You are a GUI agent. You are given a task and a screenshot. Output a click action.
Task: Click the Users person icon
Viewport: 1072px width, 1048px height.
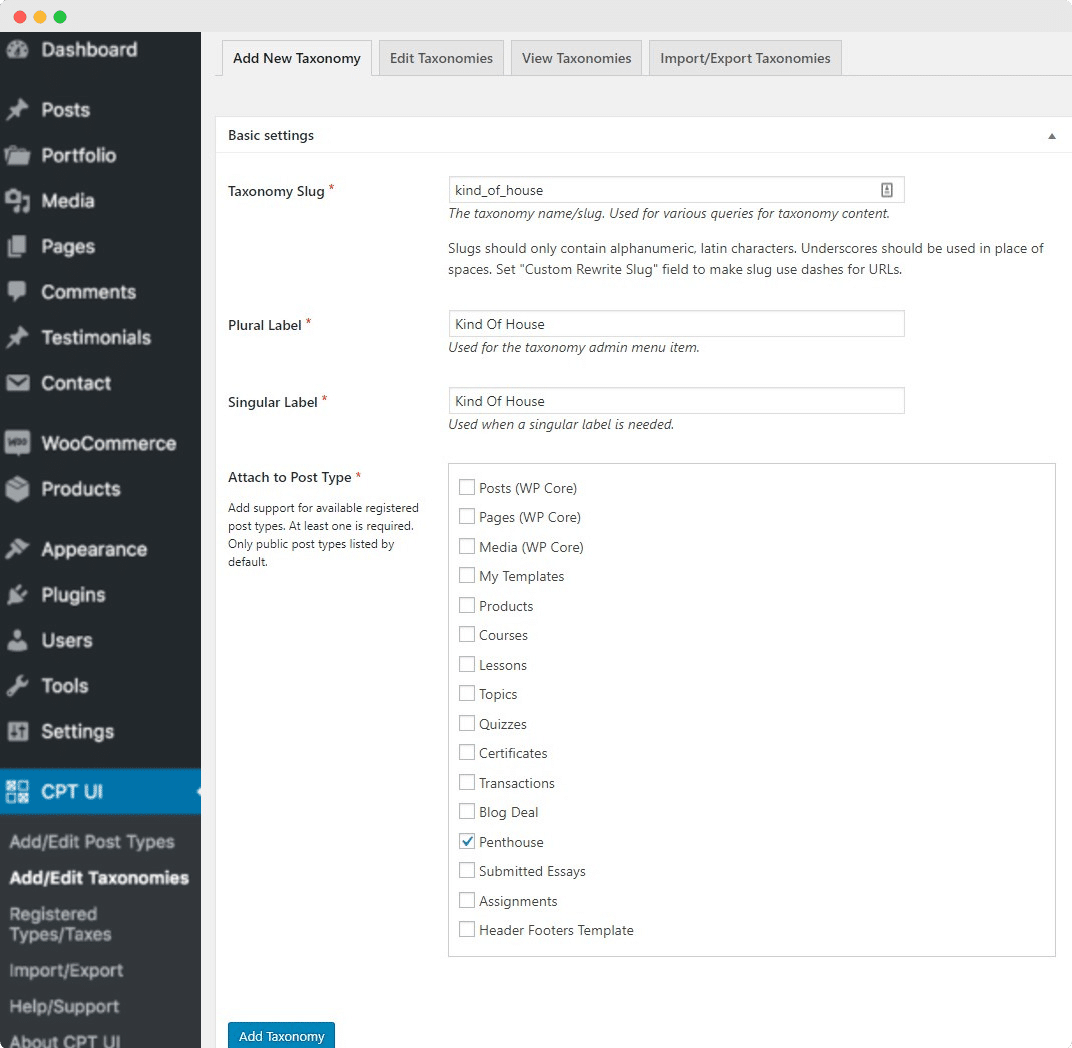pyautogui.click(x=18, y=640)
